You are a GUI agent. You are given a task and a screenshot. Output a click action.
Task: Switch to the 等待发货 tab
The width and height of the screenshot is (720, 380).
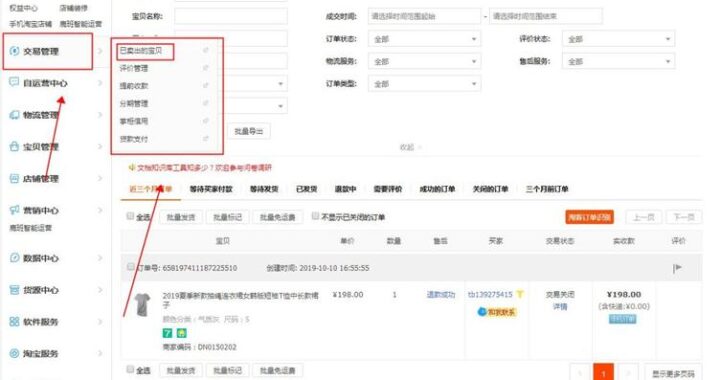(x=264, y=189)
